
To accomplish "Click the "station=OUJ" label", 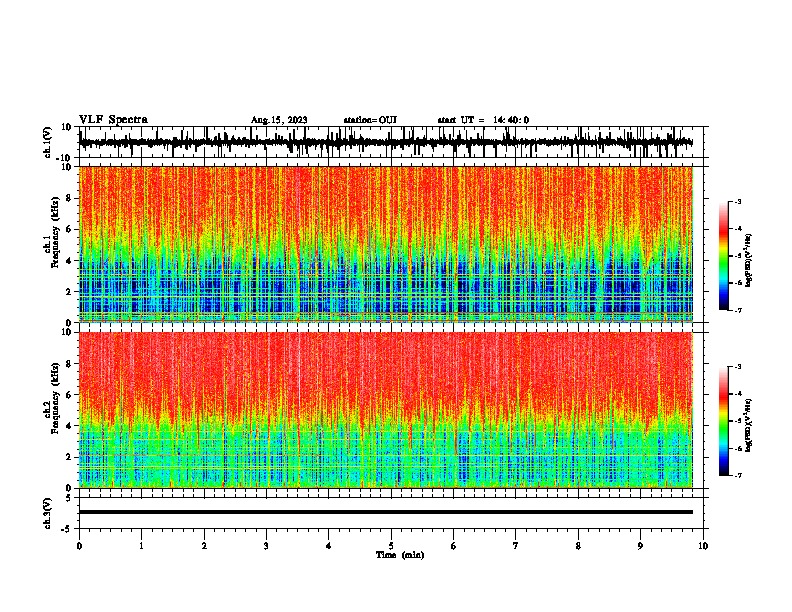I will 370,120.
